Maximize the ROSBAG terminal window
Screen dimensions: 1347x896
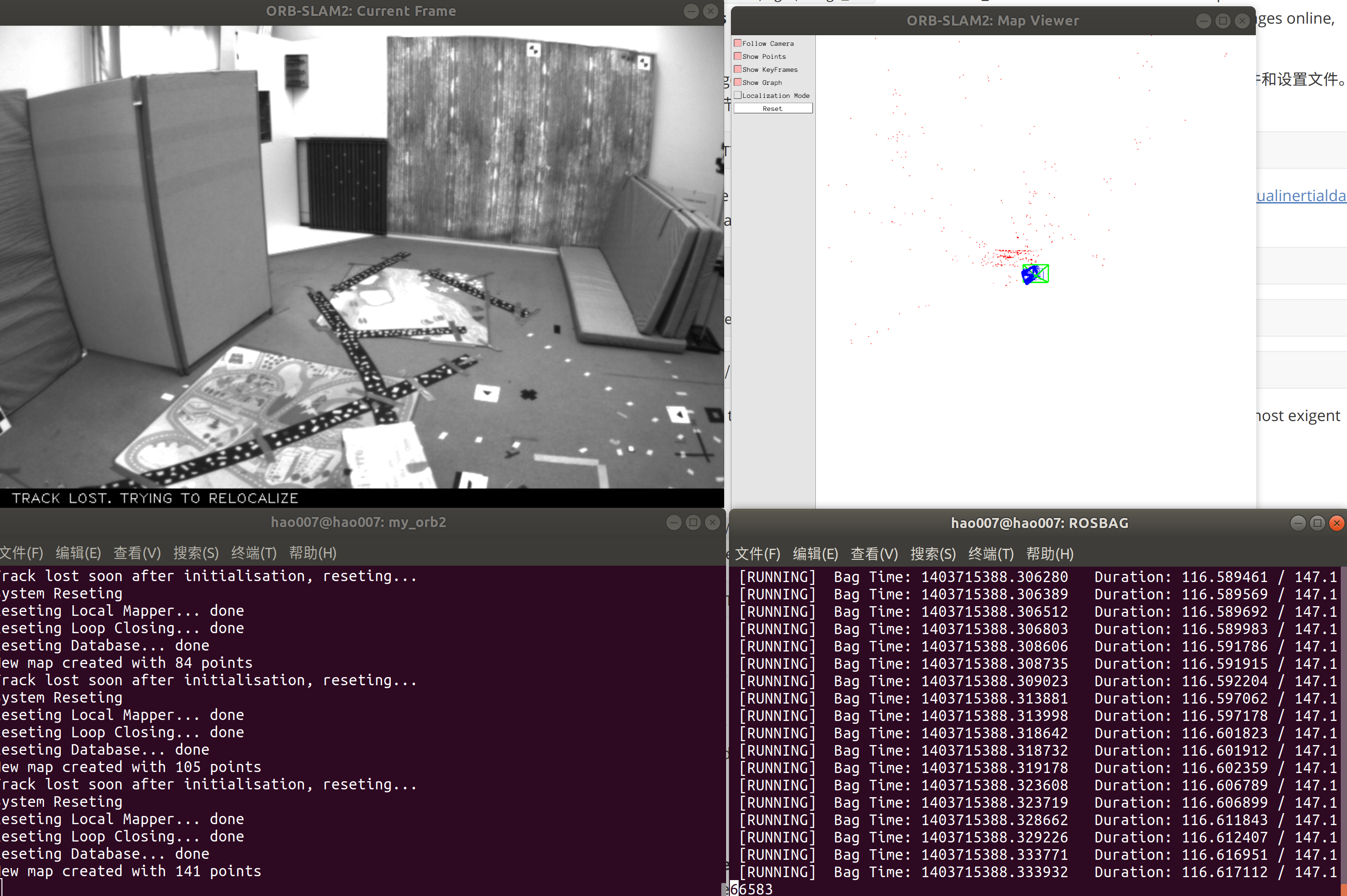[x=1318, y=523]
